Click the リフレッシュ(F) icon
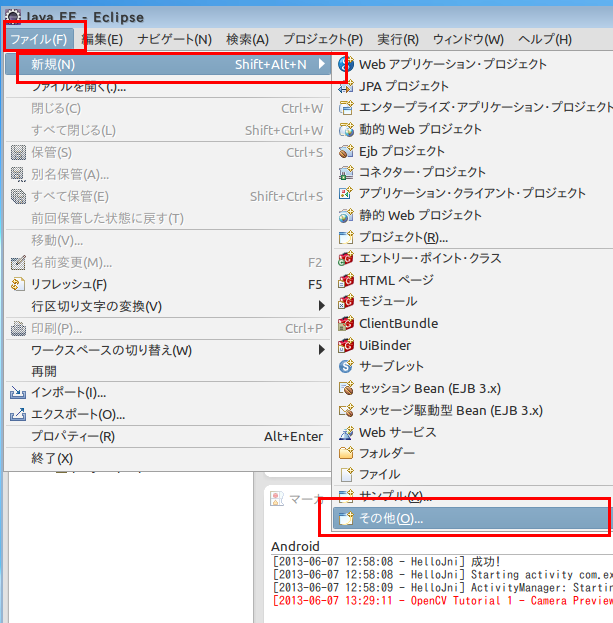 (18, 284)
